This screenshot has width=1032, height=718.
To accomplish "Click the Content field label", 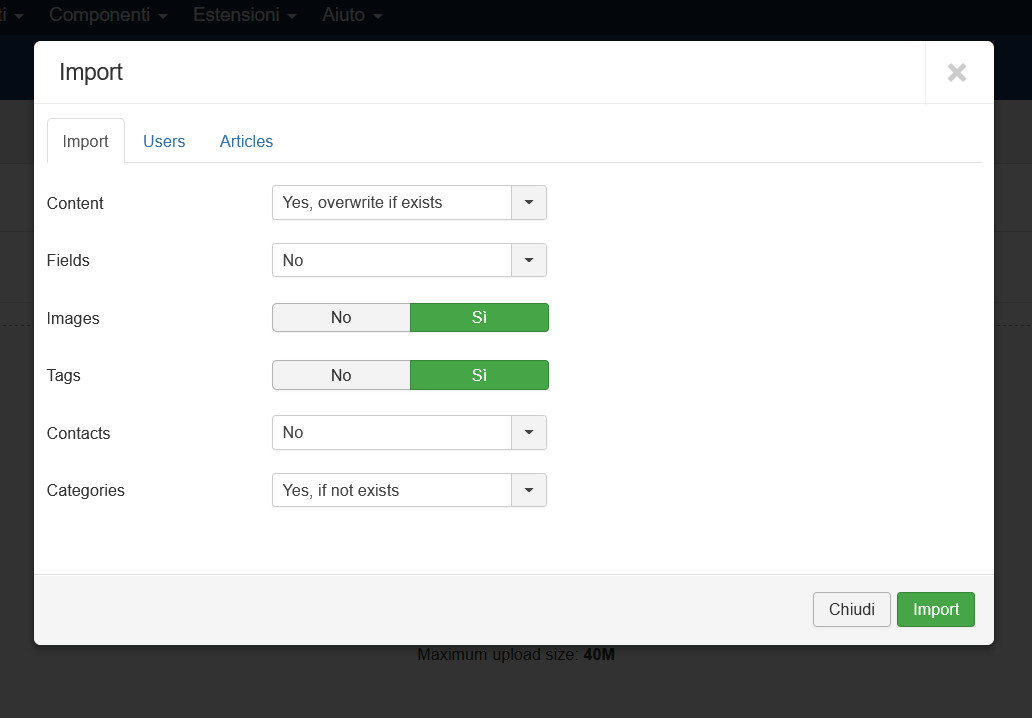I will coord(75,203).
